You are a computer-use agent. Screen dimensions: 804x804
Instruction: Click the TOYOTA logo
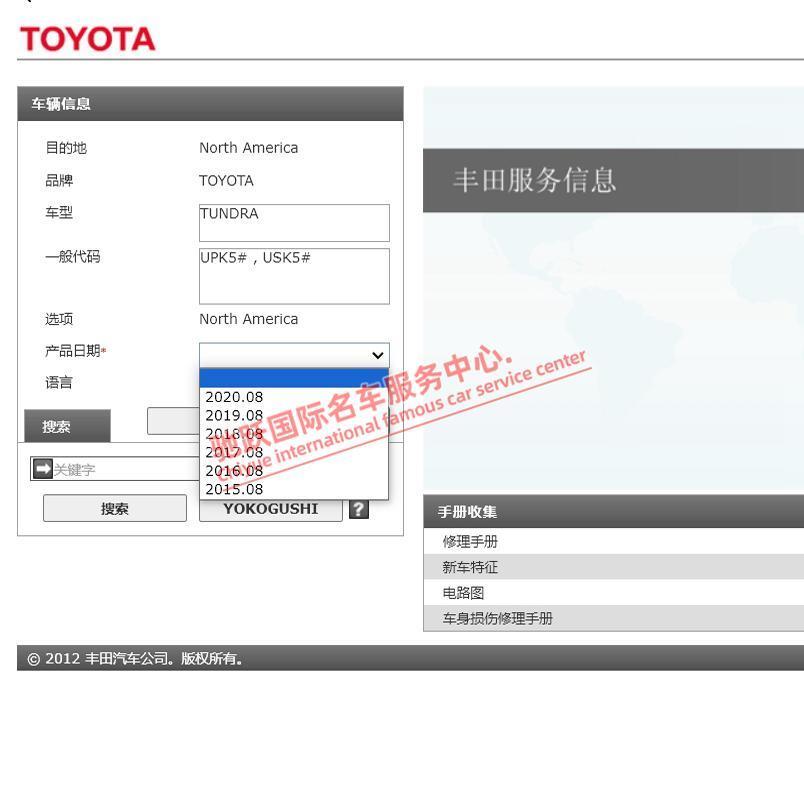[88, 39]
